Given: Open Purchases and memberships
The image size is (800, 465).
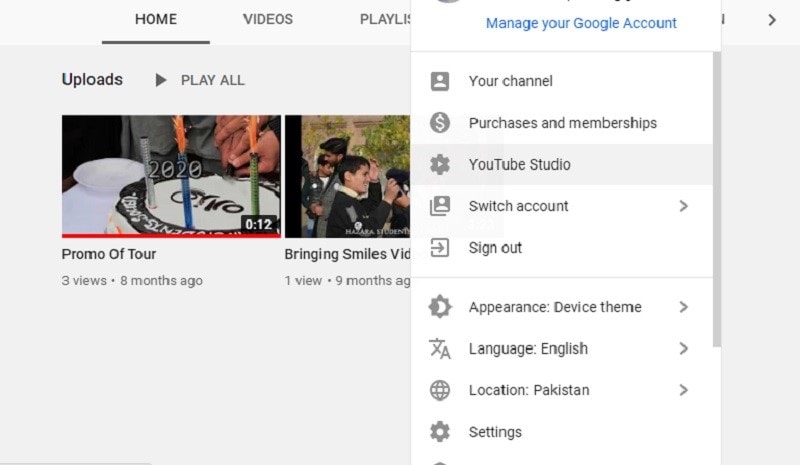Looking at the screenshot, I should coord(562,123).
